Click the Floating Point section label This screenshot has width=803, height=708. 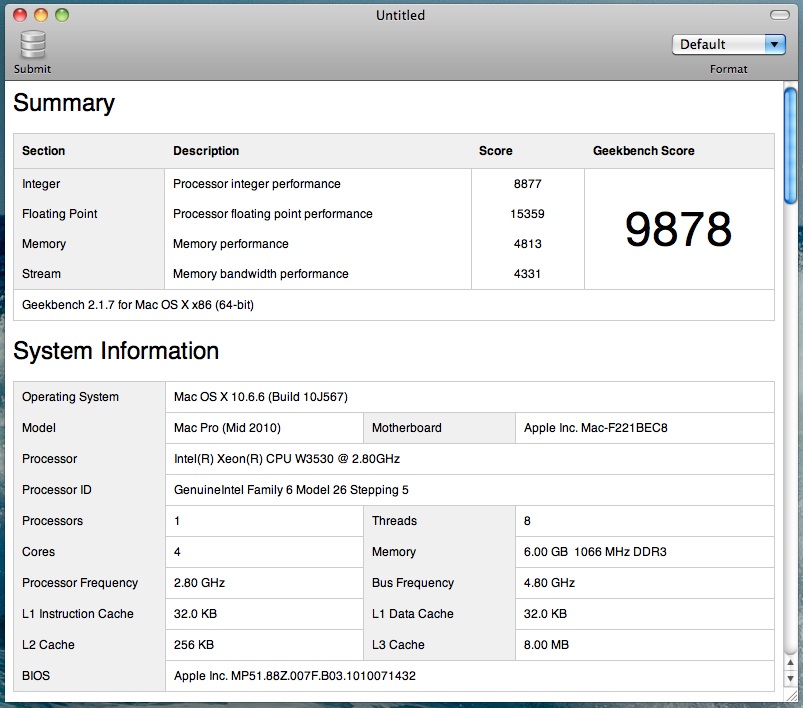pyautogui.click(x=59, y=214)
